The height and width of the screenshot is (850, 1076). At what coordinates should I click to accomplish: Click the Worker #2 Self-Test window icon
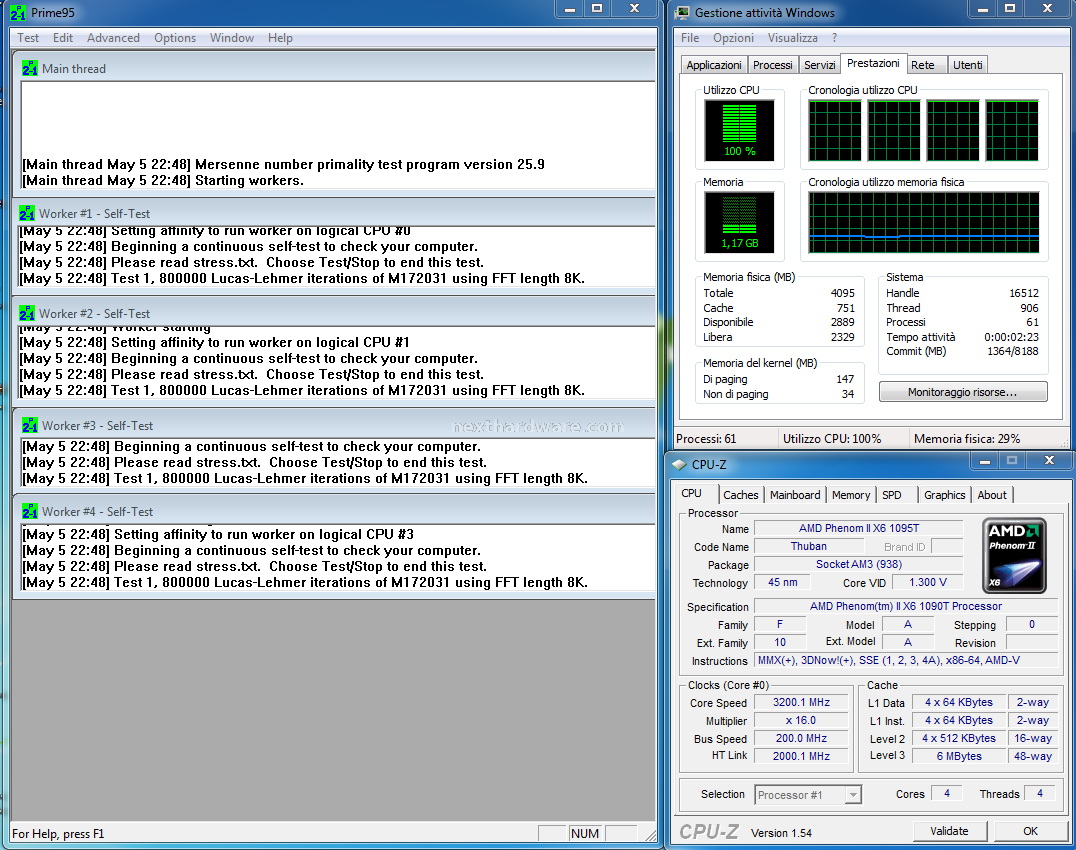[27, 314]
